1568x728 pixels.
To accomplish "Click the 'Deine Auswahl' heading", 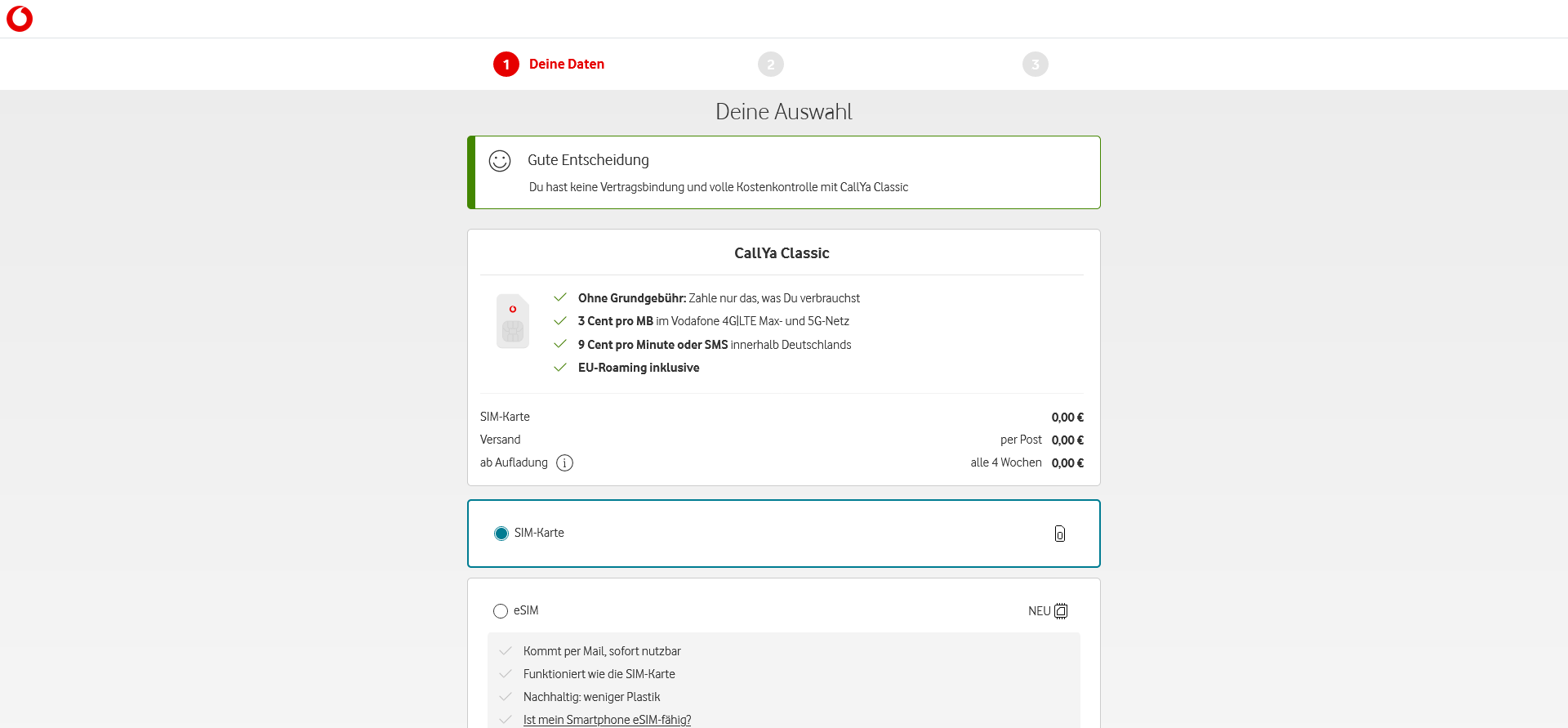I will 784,112.
